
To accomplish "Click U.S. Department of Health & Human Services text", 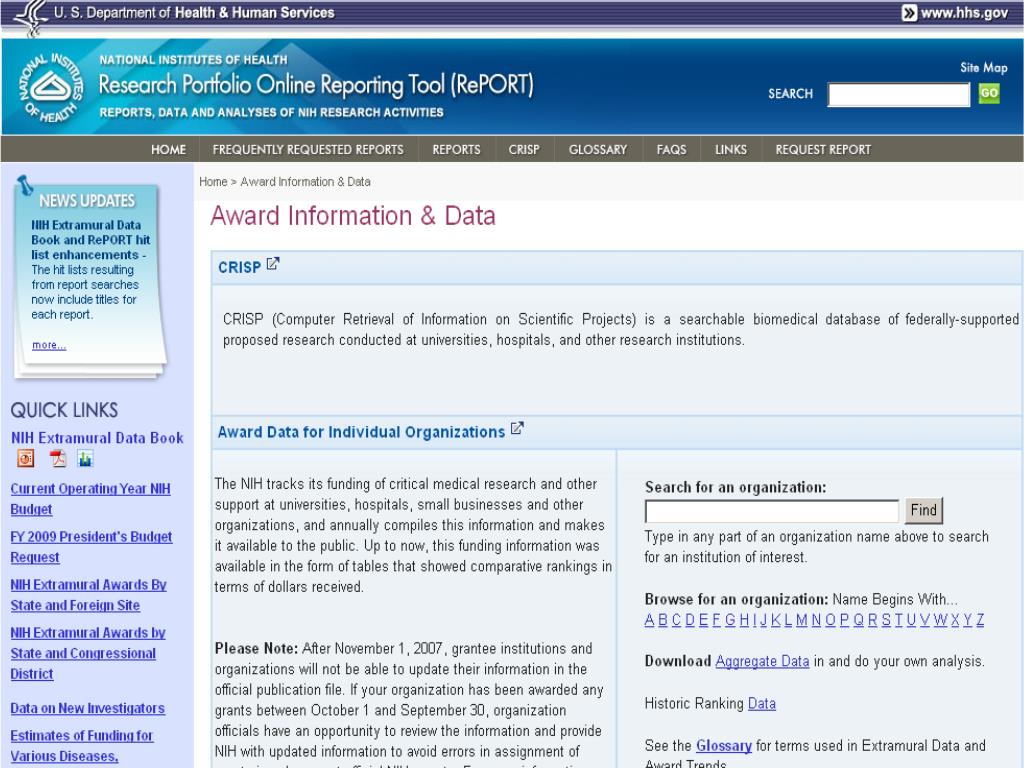I will coord(194,12).
